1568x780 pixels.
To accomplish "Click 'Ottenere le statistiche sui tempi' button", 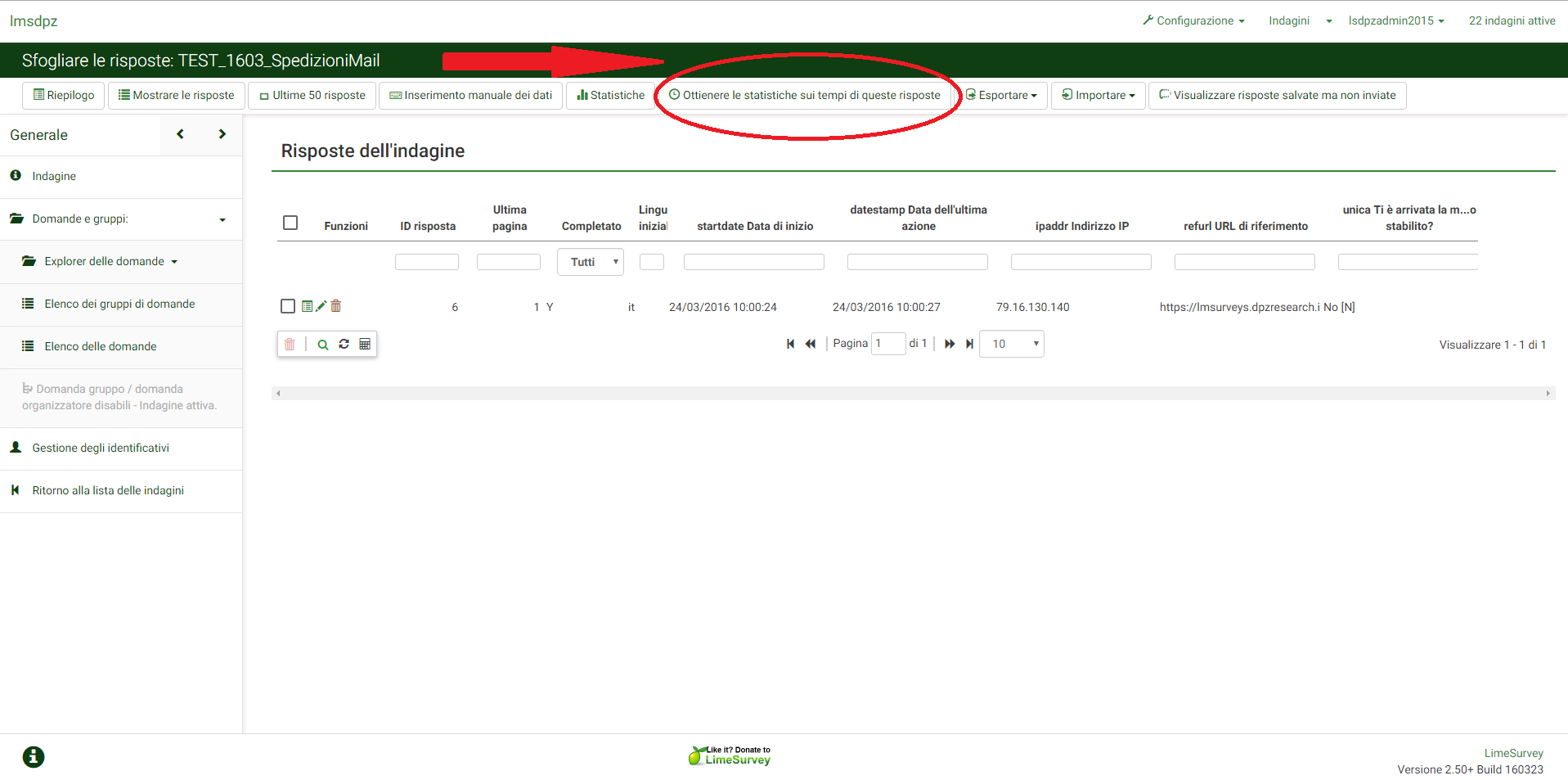I will coord(805,96).
